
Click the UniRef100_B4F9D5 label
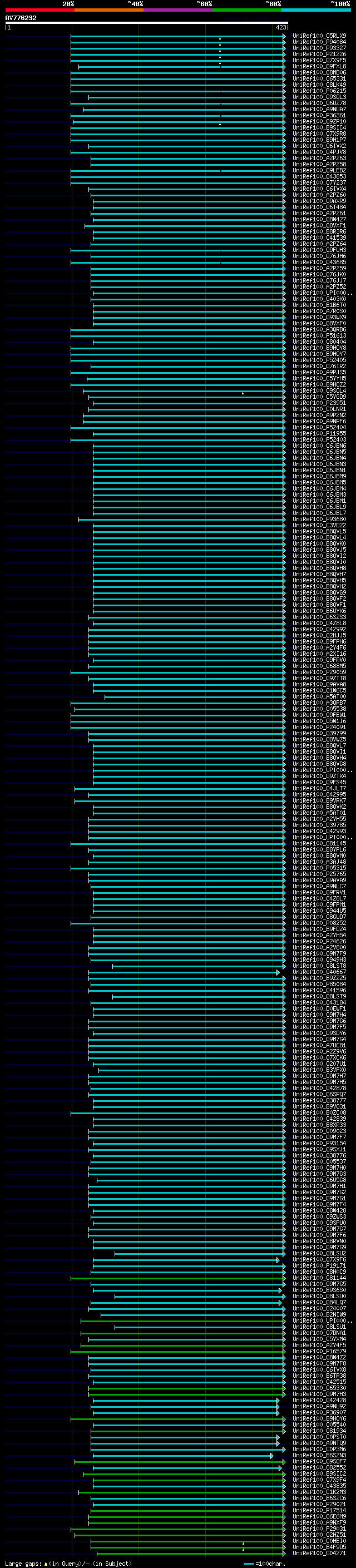[319, 1547]
